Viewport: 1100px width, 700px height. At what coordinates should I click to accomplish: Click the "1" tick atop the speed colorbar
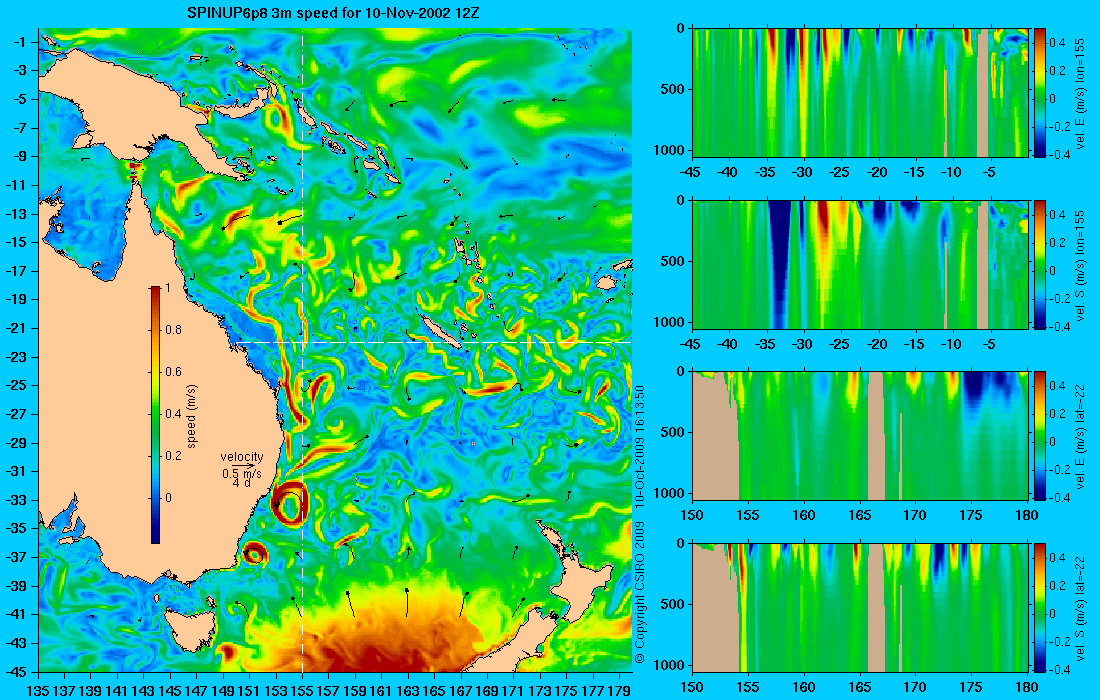(x=167, y=288)
